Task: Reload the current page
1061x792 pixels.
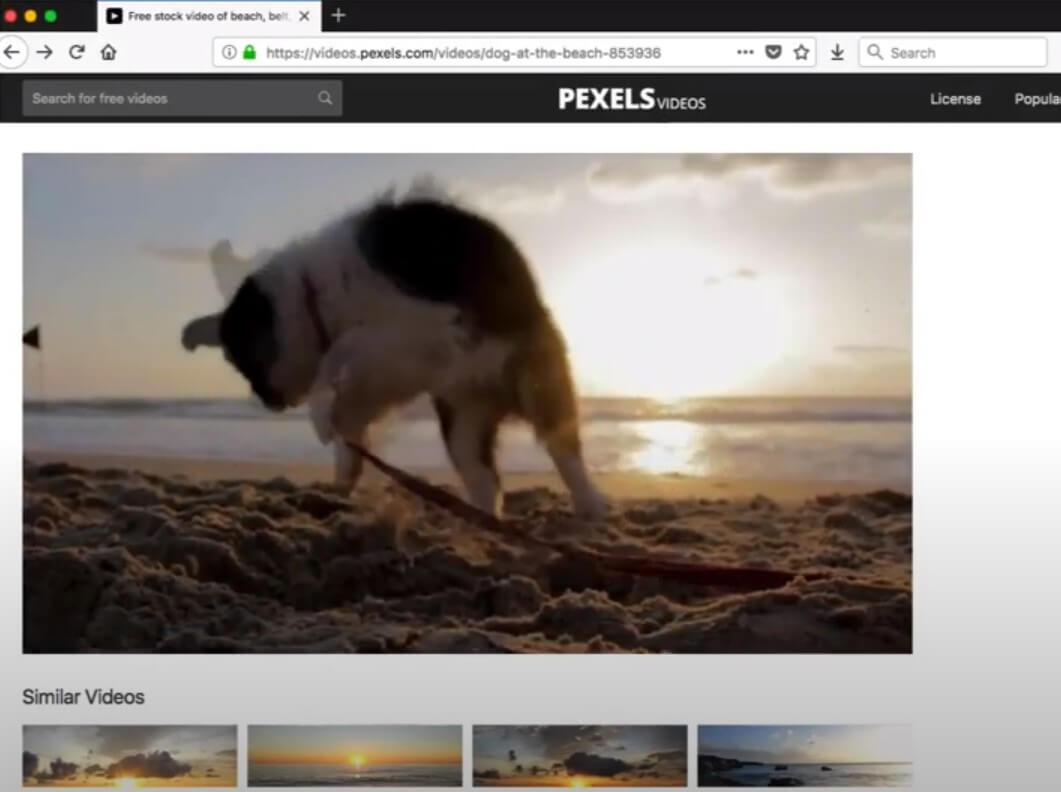Action: 77,52
